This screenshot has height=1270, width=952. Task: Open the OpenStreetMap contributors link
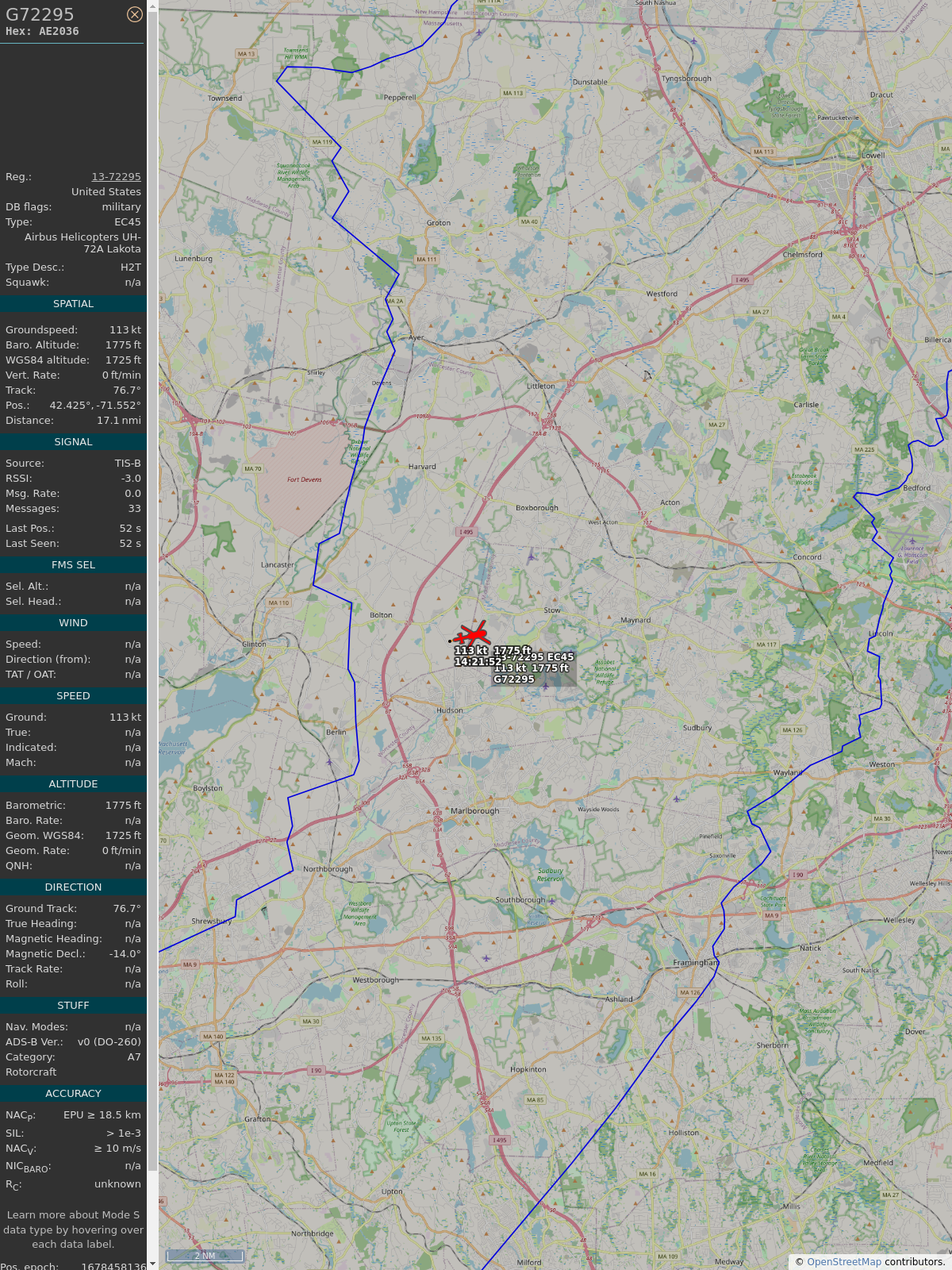pyautogui.click(x=844, y=1261)
